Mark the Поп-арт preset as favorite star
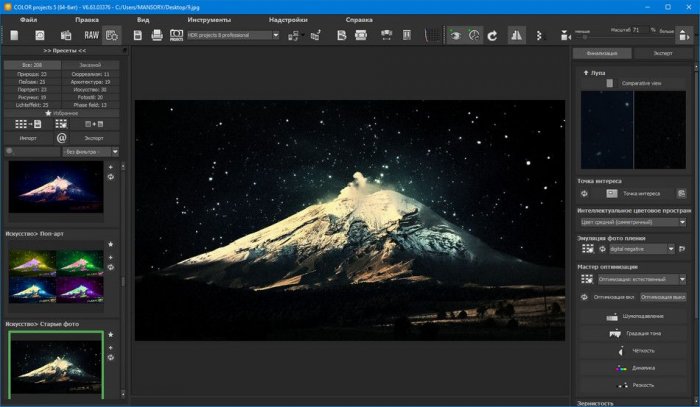 [110, 244]
